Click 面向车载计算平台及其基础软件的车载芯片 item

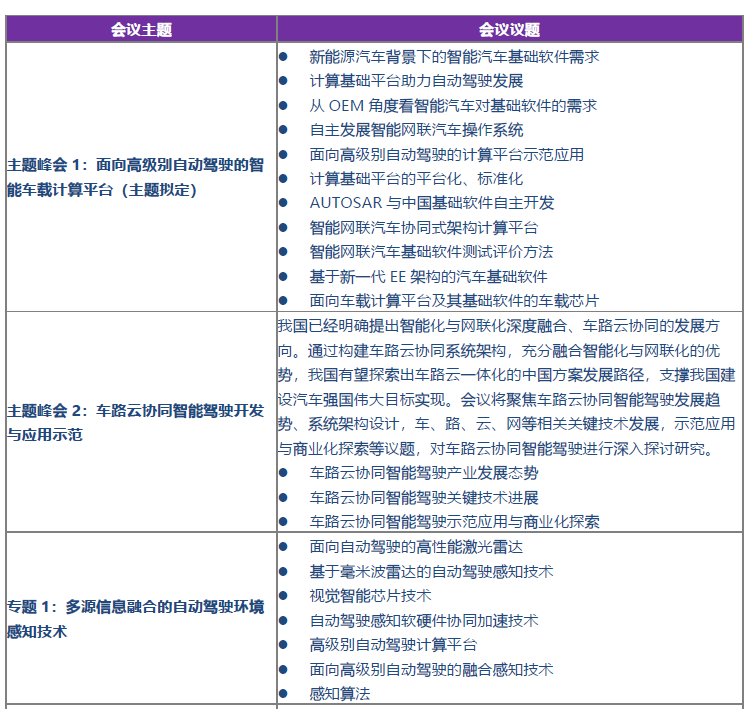tap(454, 301)
